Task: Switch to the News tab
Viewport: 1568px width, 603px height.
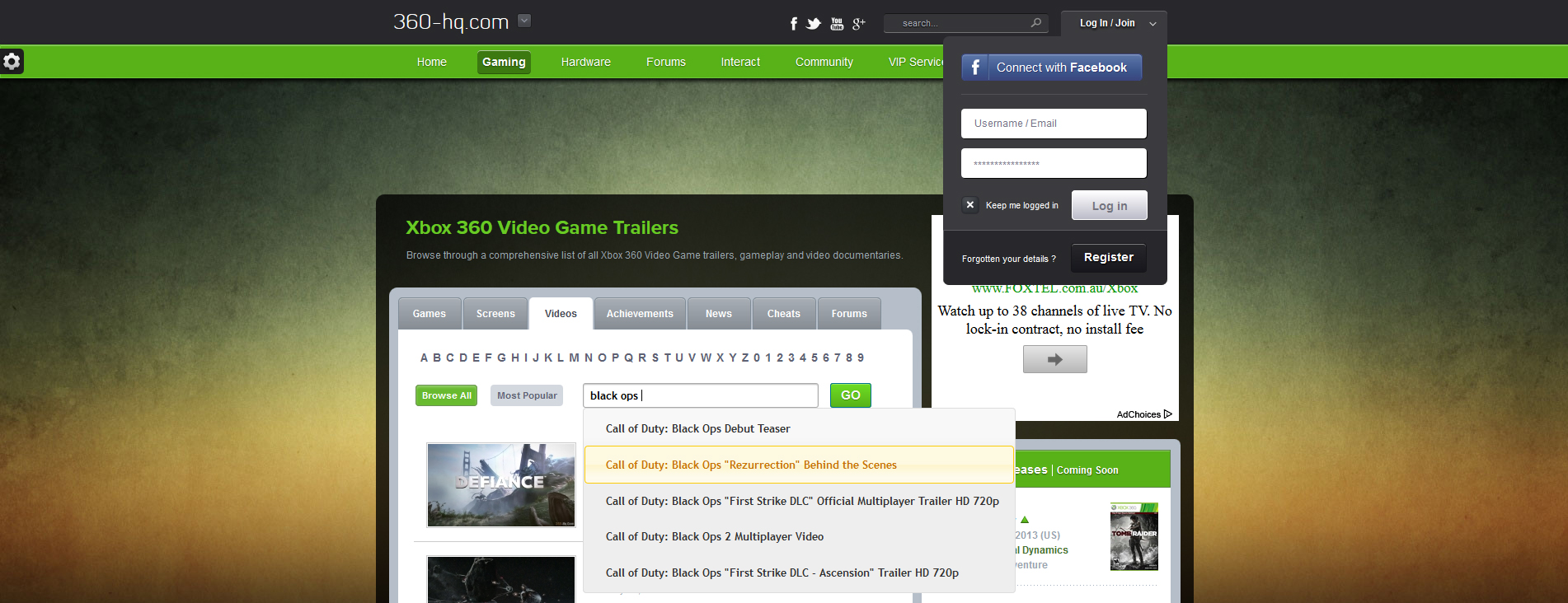Action: pyautogui.click(x=719, y=314)
